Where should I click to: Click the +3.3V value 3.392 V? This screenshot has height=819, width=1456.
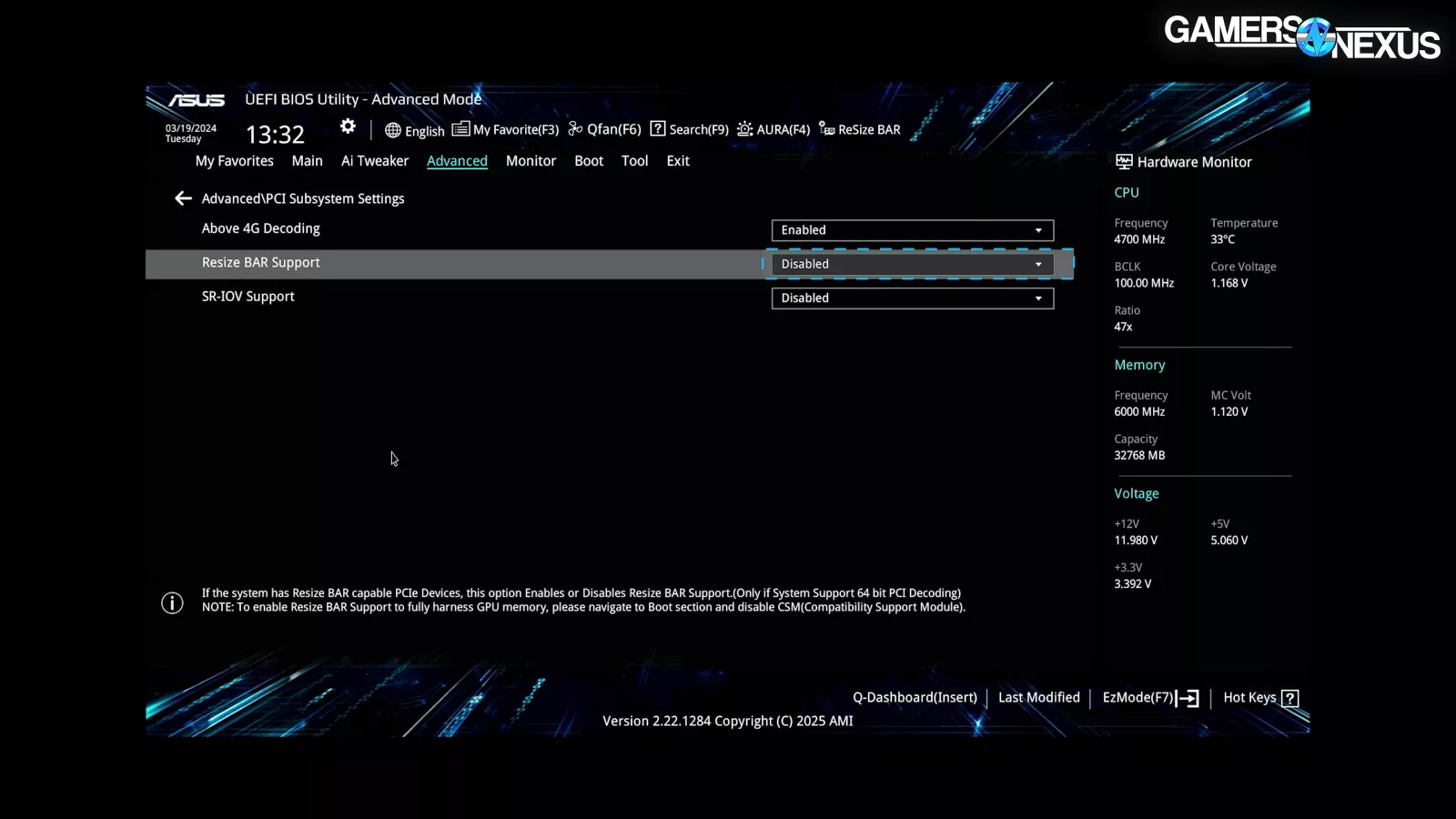click(1132, 584)
